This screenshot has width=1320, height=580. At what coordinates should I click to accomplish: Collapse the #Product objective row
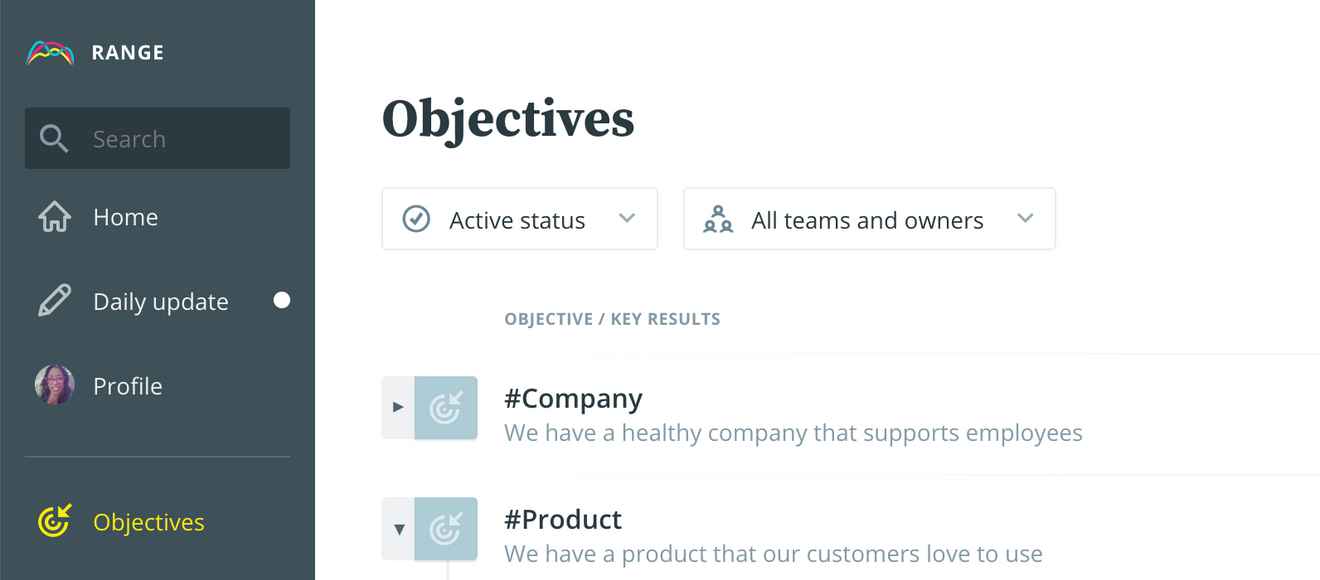click(x=399, y=529)
